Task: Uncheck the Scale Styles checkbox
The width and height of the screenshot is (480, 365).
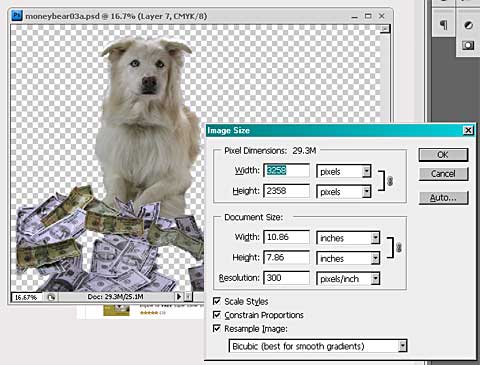Action: click(217, 301)
